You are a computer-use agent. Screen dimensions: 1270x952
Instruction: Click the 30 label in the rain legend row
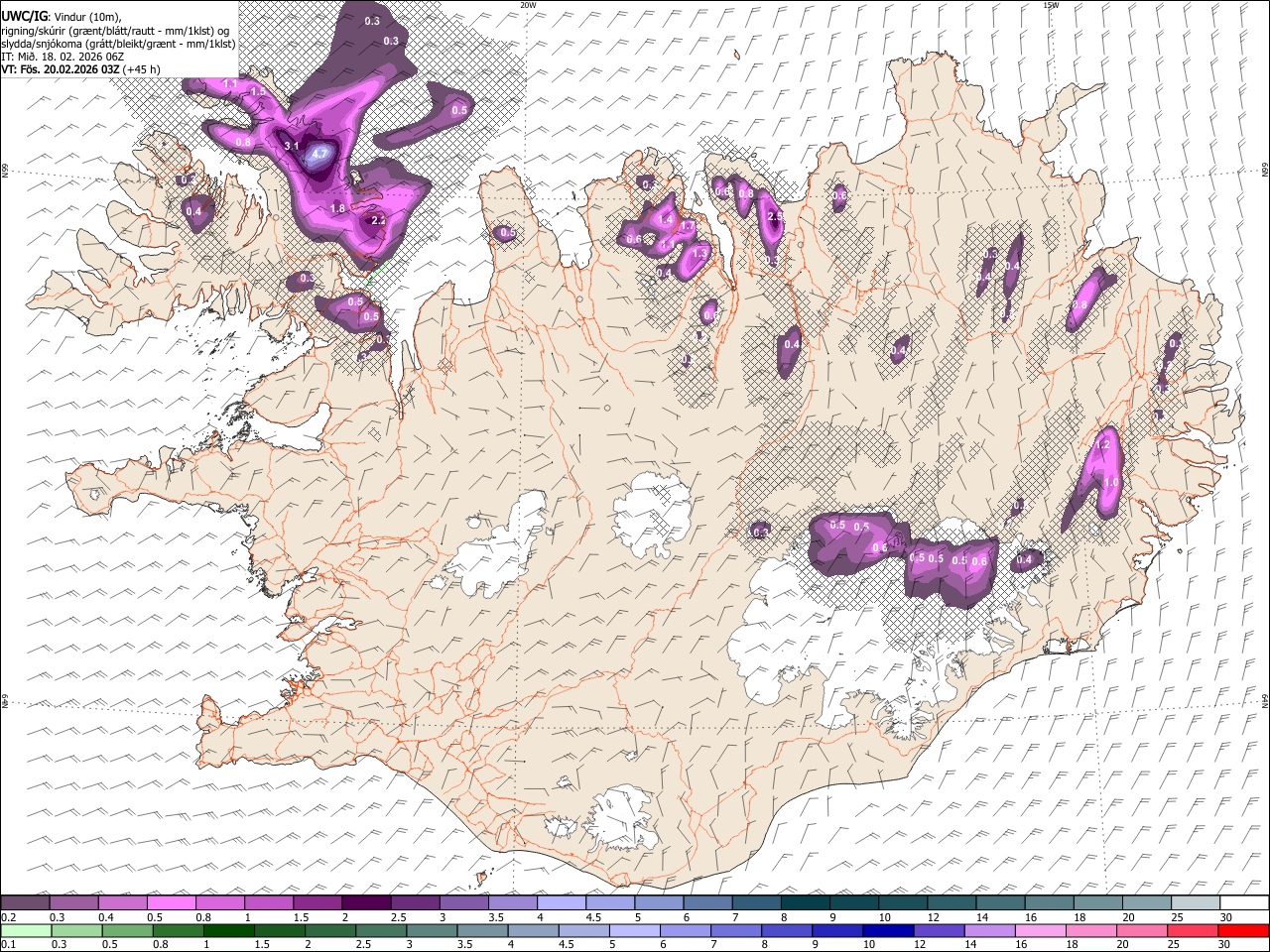point(1224,945)
